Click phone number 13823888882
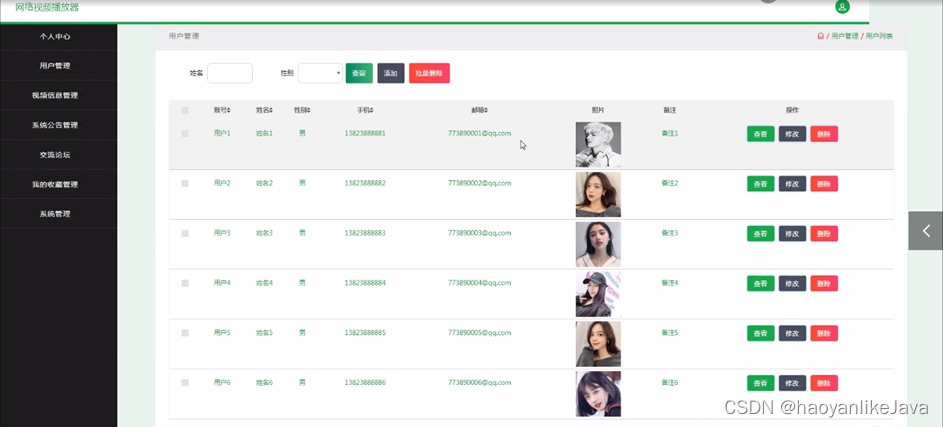 tap(365, 183)
